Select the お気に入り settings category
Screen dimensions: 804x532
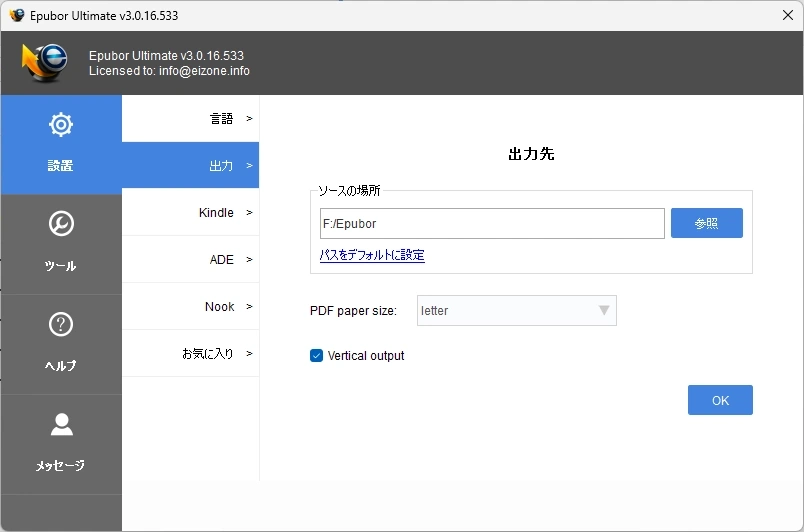191,354
